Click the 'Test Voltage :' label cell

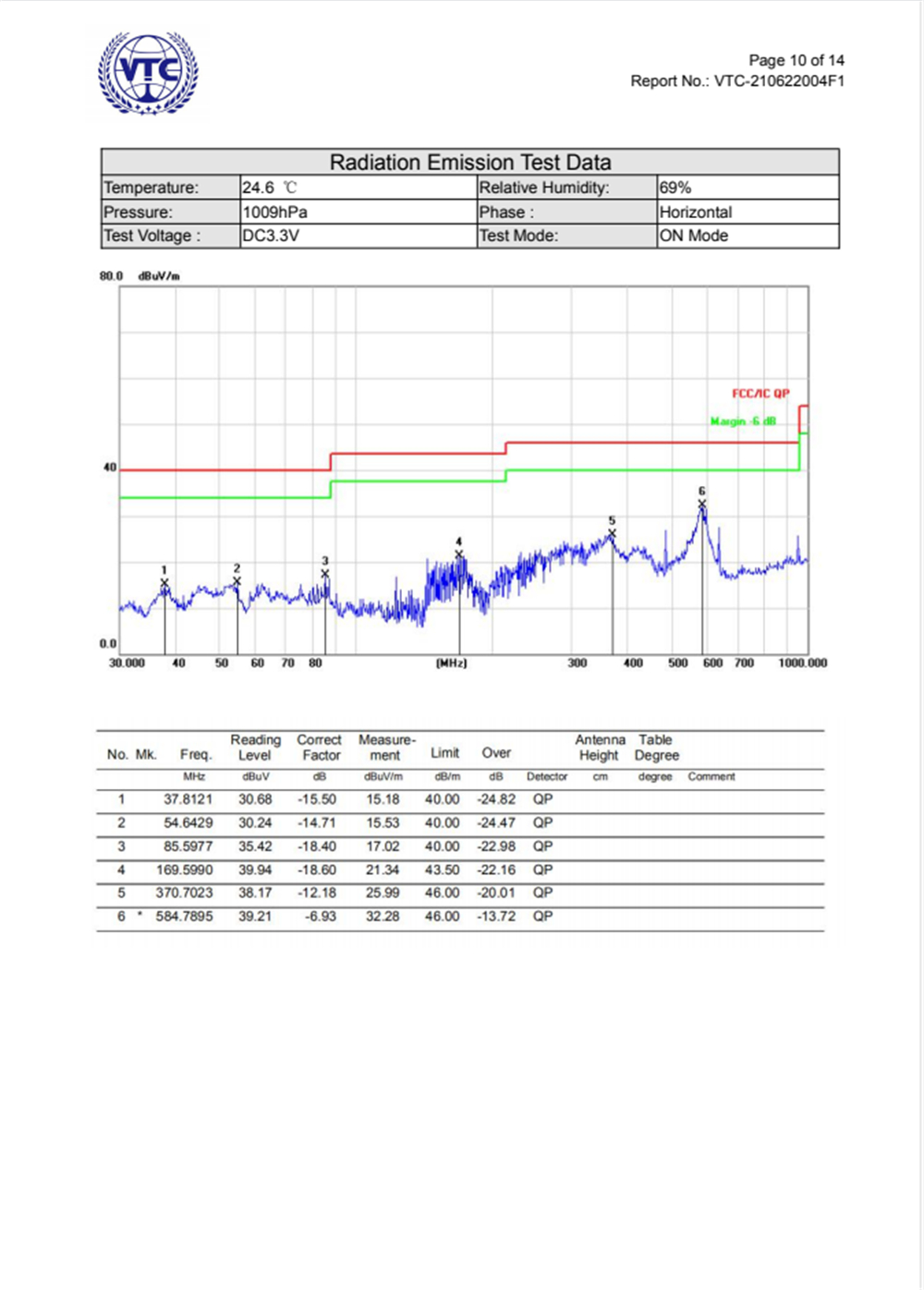click(x=171, y=236)
